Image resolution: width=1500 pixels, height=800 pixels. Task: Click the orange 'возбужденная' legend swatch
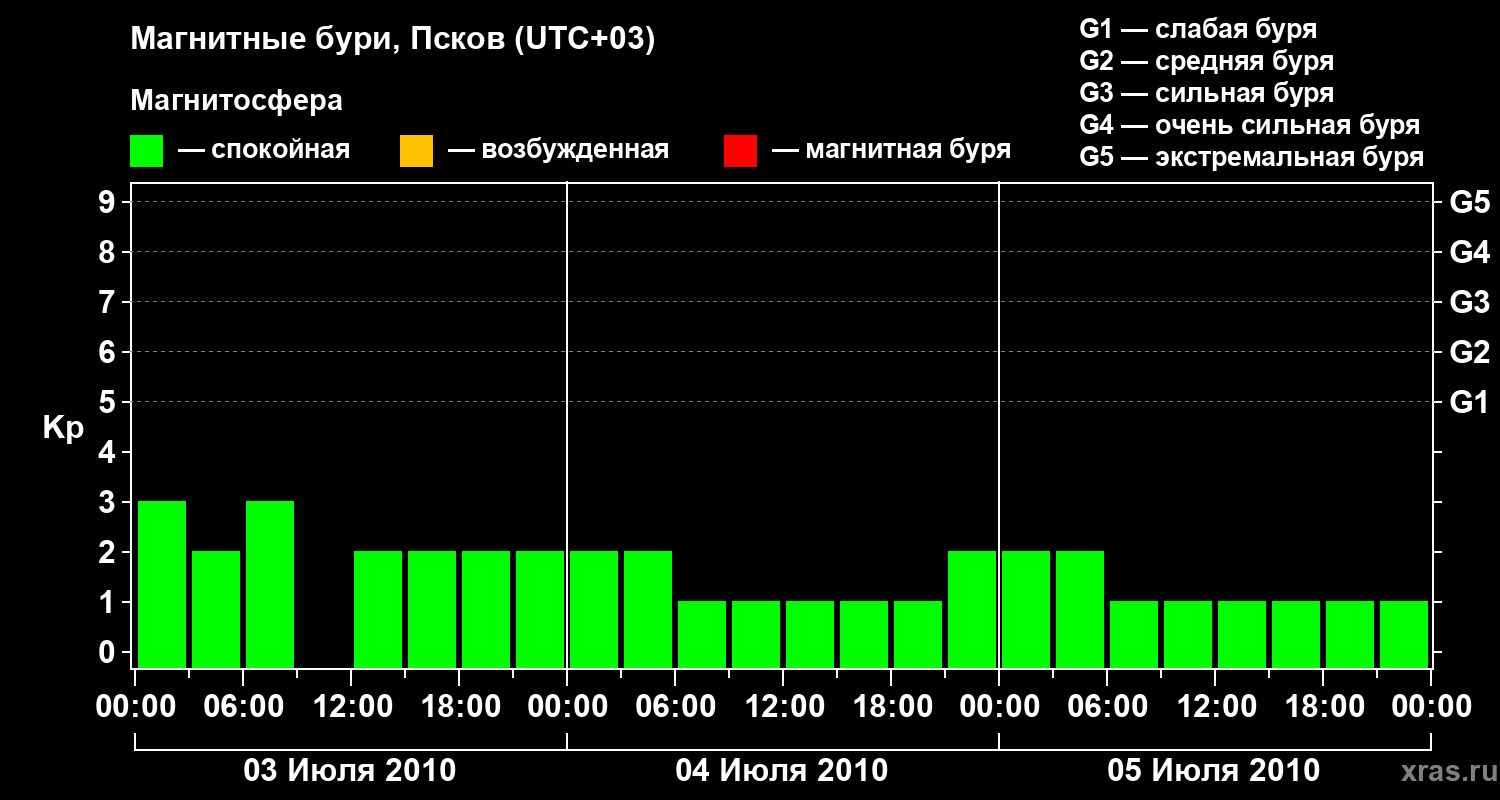(416, 151)
